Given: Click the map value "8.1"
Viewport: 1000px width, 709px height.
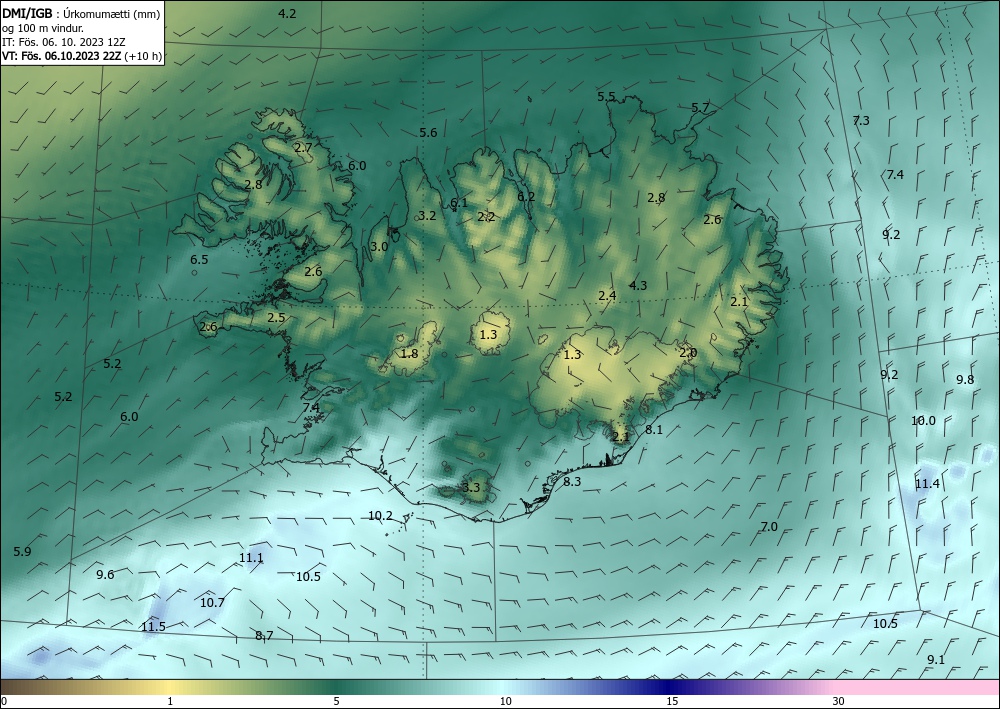Looking at the screenshot, I should [654, 430].
